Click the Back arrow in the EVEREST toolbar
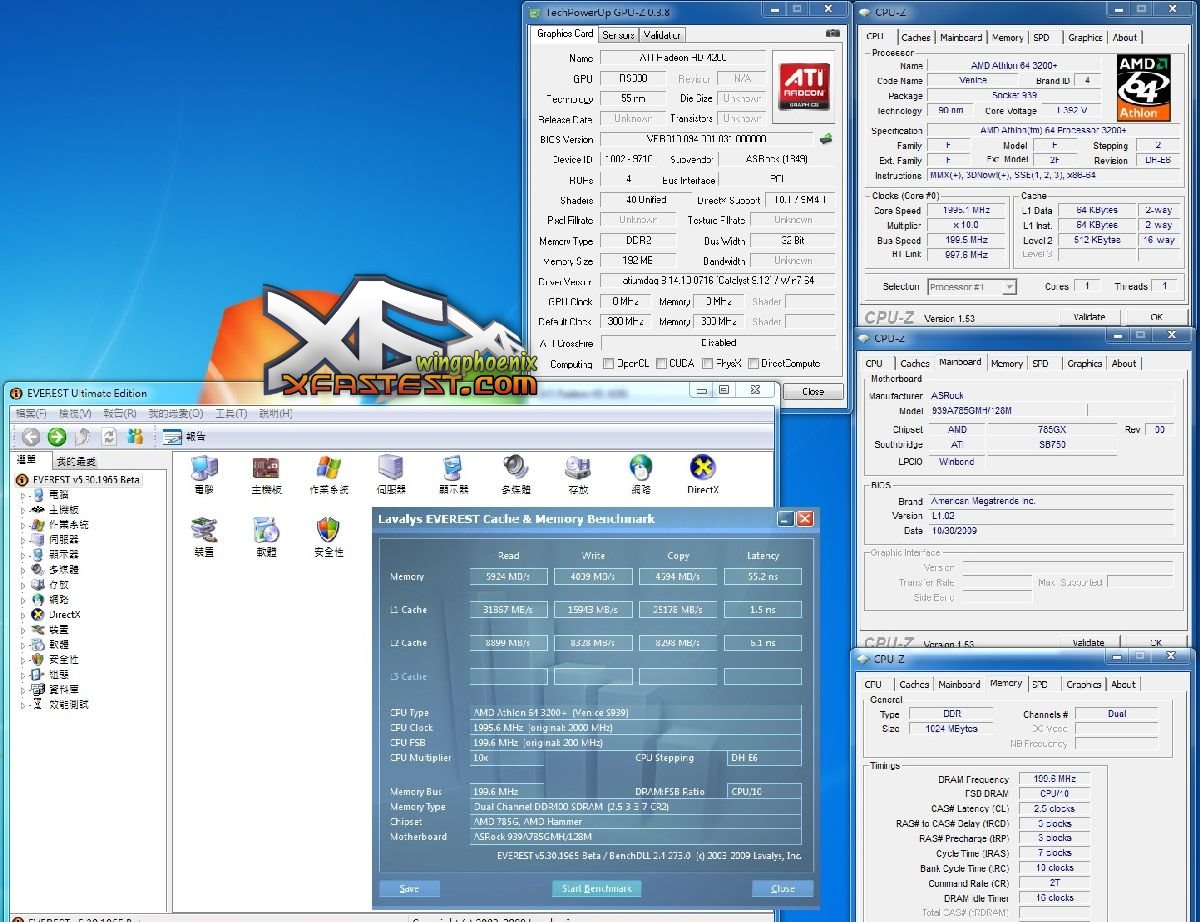1200x922 pixels. pos(31,437)
